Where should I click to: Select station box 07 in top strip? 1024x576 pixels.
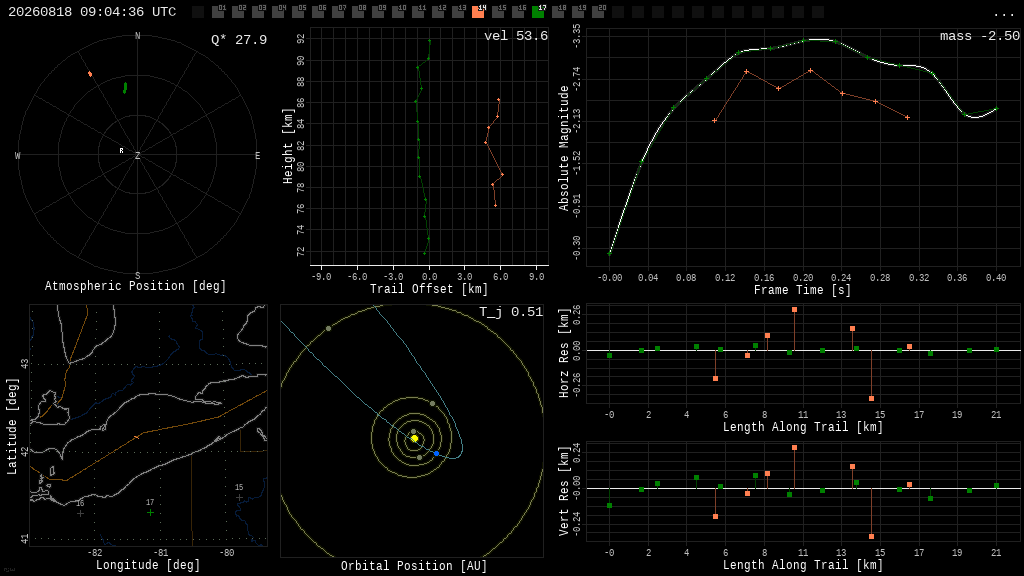pos(338,12)
